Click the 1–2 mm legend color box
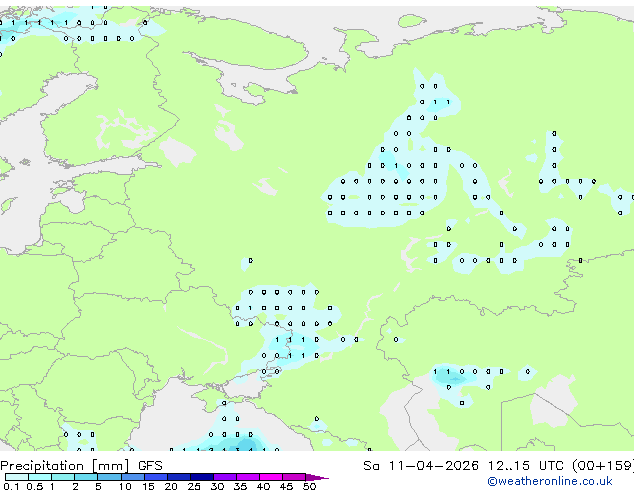 pos(63,477)
